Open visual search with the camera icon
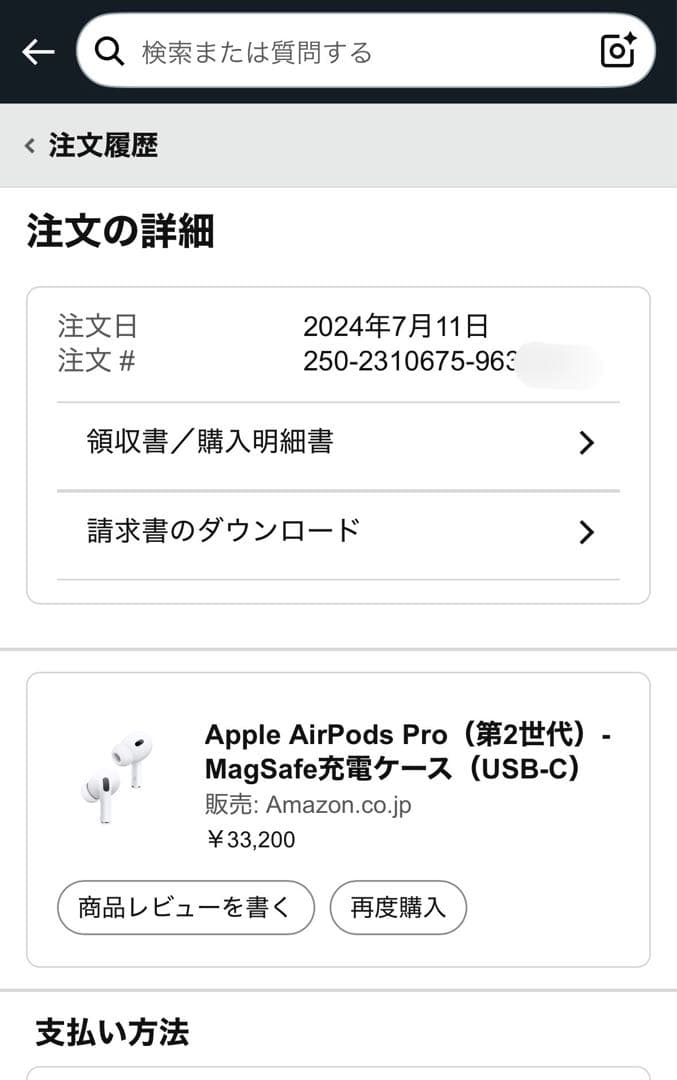The width and height of the screenshot is (677, 1080). pos(617,51)
